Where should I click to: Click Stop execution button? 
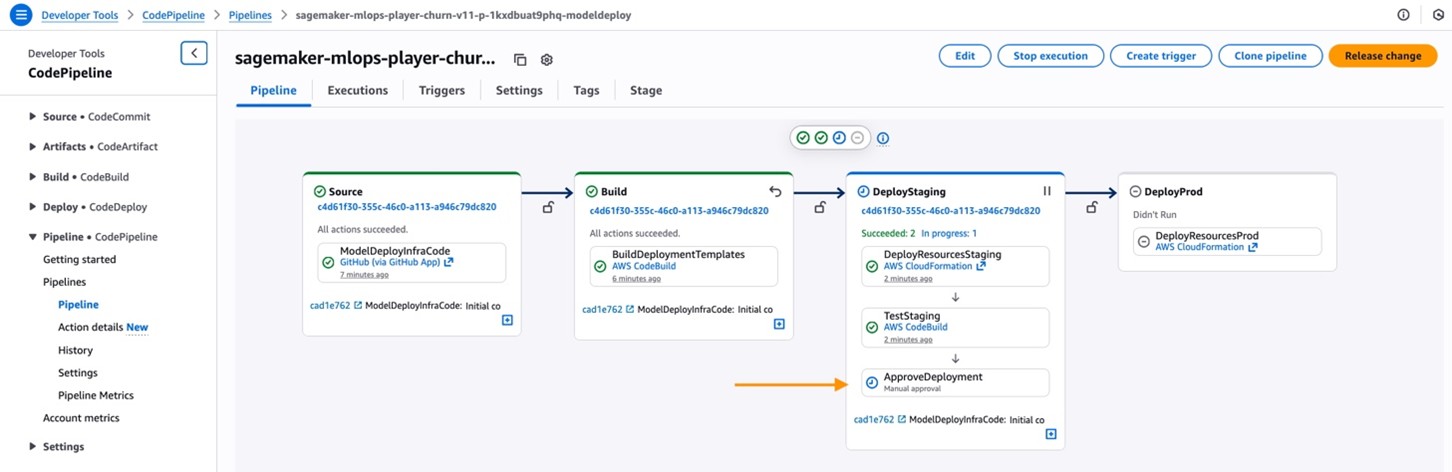pyautogui.click(x=1050, y=56)
